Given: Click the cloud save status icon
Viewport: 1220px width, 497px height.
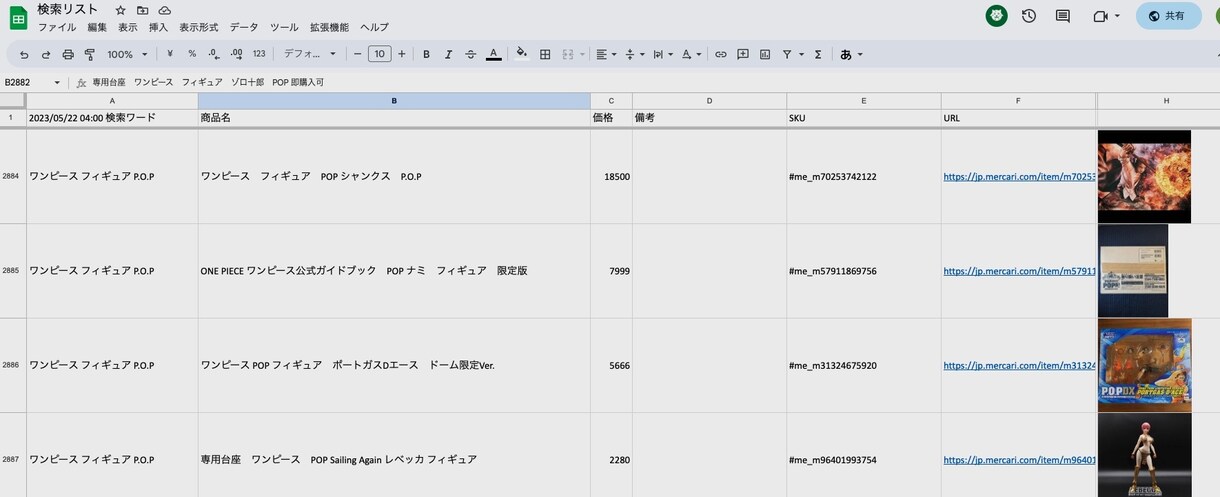Looking at the screenshot, I should [x=164, y=10].
